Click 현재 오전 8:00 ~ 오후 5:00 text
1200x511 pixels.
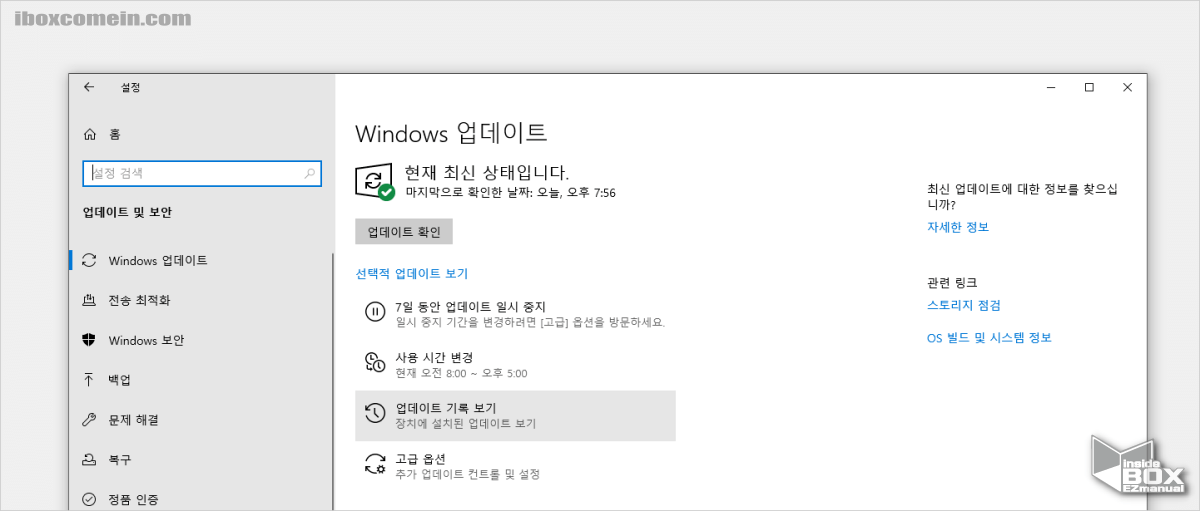click(x=461, y=373)
